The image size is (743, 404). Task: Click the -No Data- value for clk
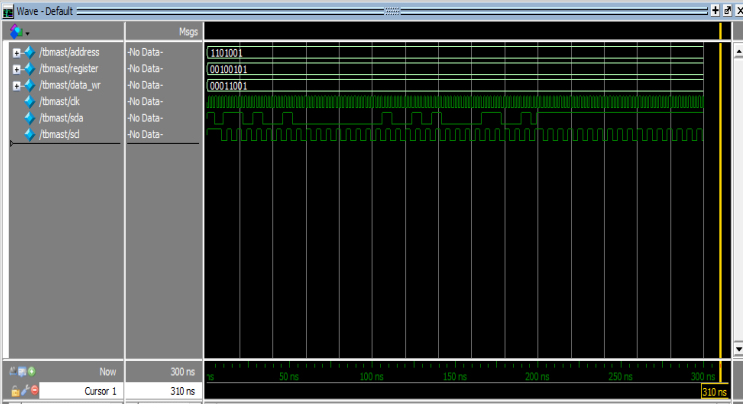(145, 101)
